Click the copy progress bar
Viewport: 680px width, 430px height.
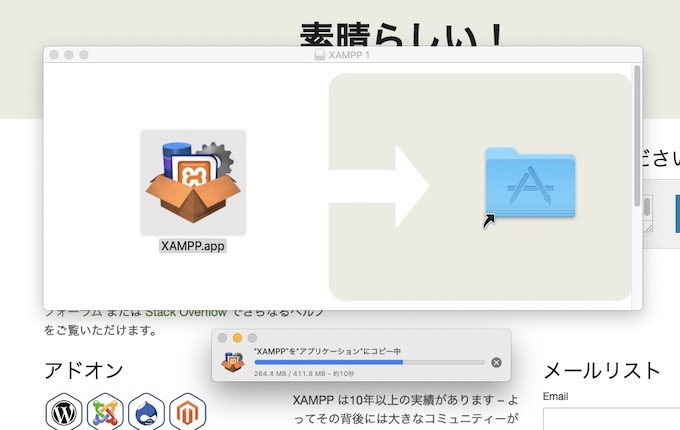click(x=369, y=362)
